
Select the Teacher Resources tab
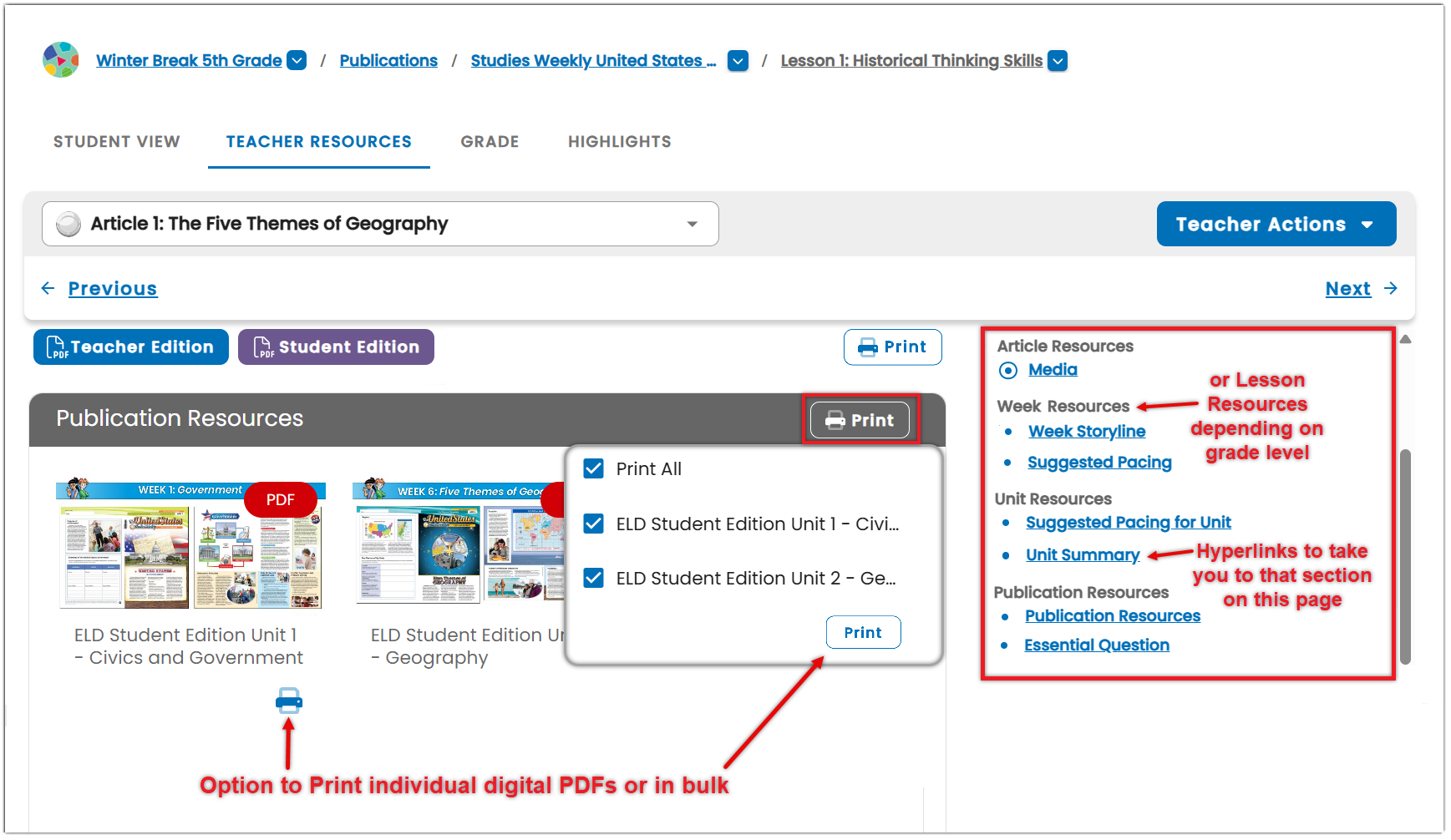click(x=319, y=142)
